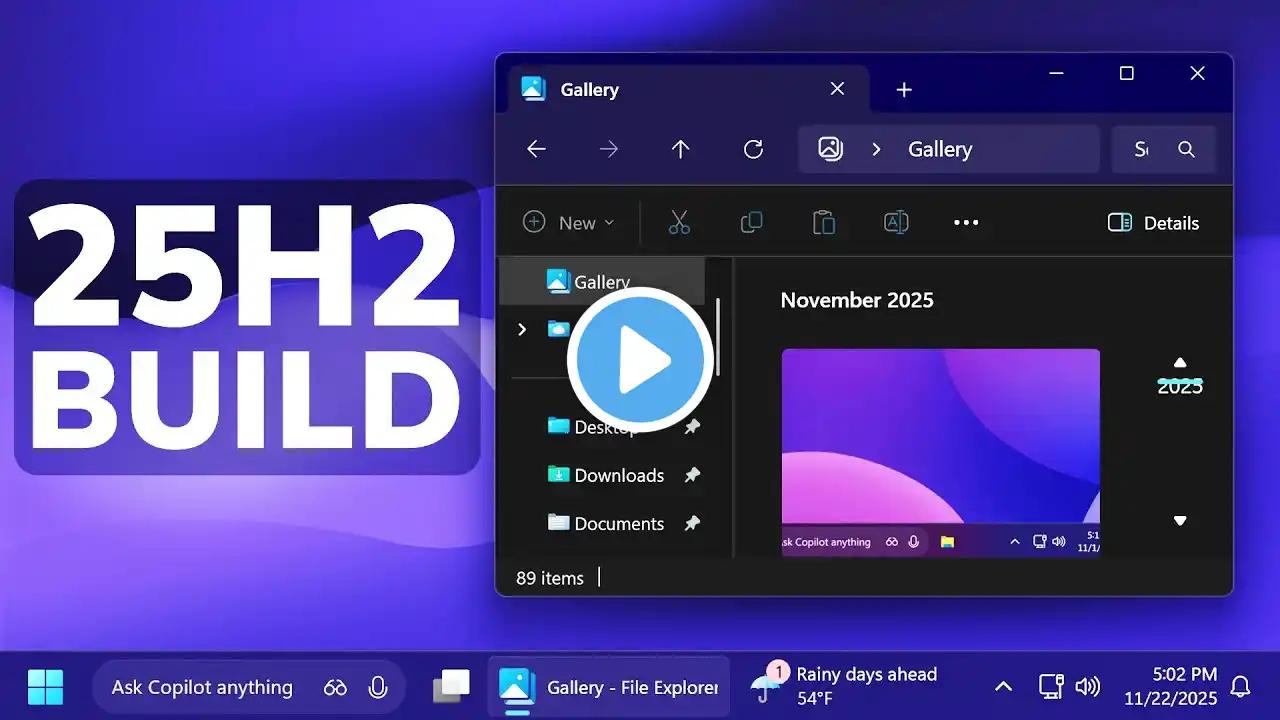The height and width of the screenshot is (720, 1280).
Task: Cut the selected item
Action: (x=680, y=222)
